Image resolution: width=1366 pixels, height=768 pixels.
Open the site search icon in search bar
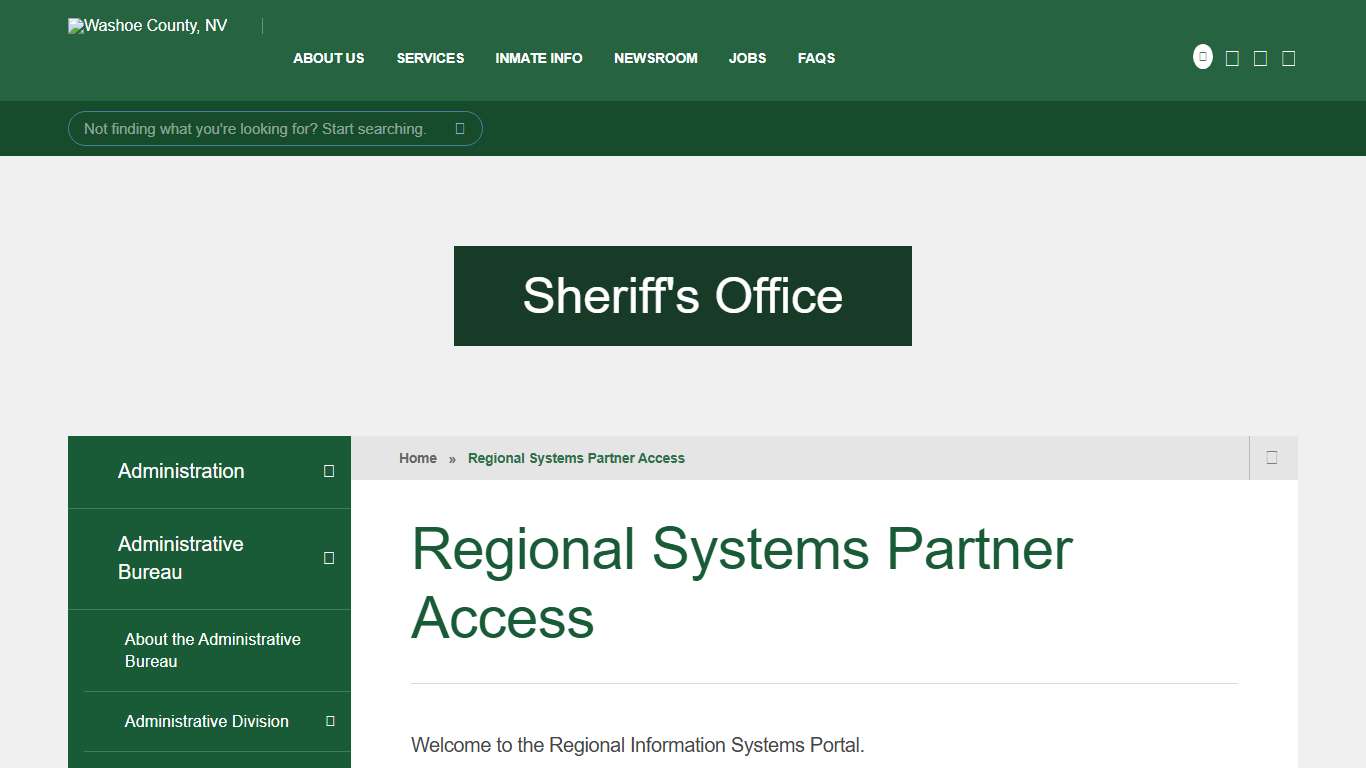pos(459,128)
